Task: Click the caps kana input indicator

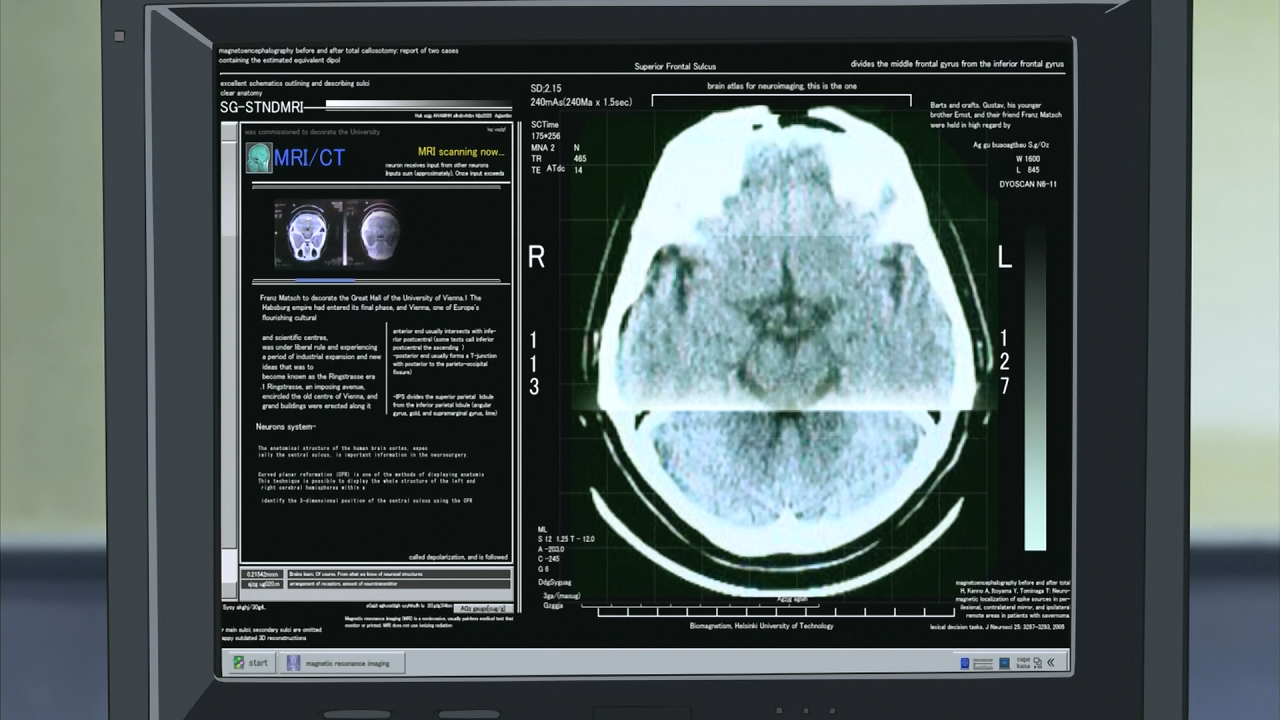Action: (x=1022, y=662)
